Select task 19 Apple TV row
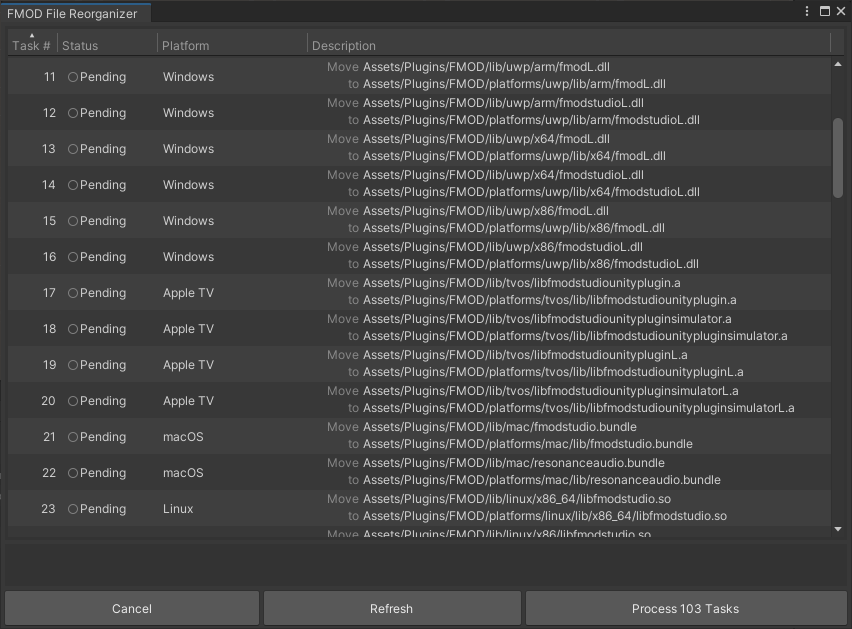The height and width of the screenshot is (629, 852). (x=420, y=365)
